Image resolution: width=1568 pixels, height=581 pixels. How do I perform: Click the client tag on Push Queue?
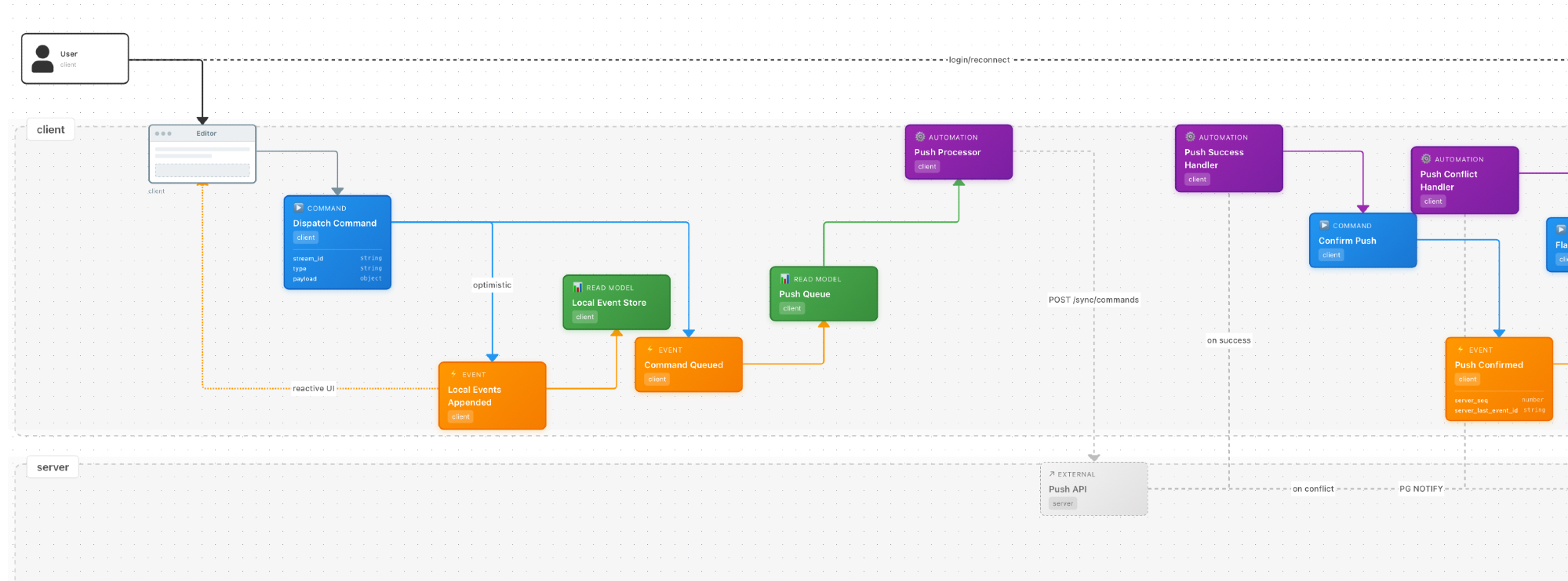point(791,309)
